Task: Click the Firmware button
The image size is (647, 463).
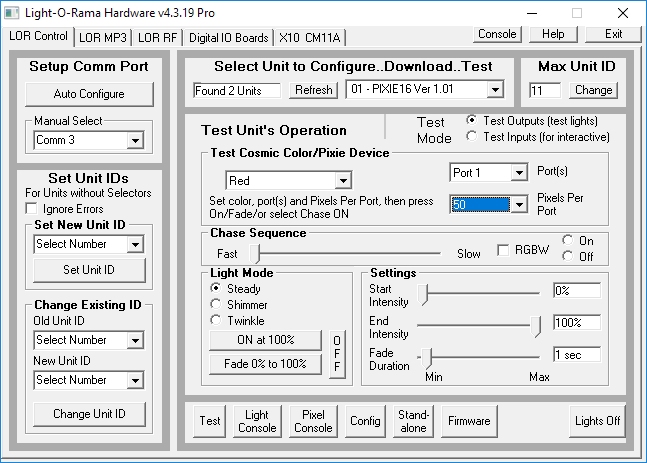Action: (x=470, y=421)
